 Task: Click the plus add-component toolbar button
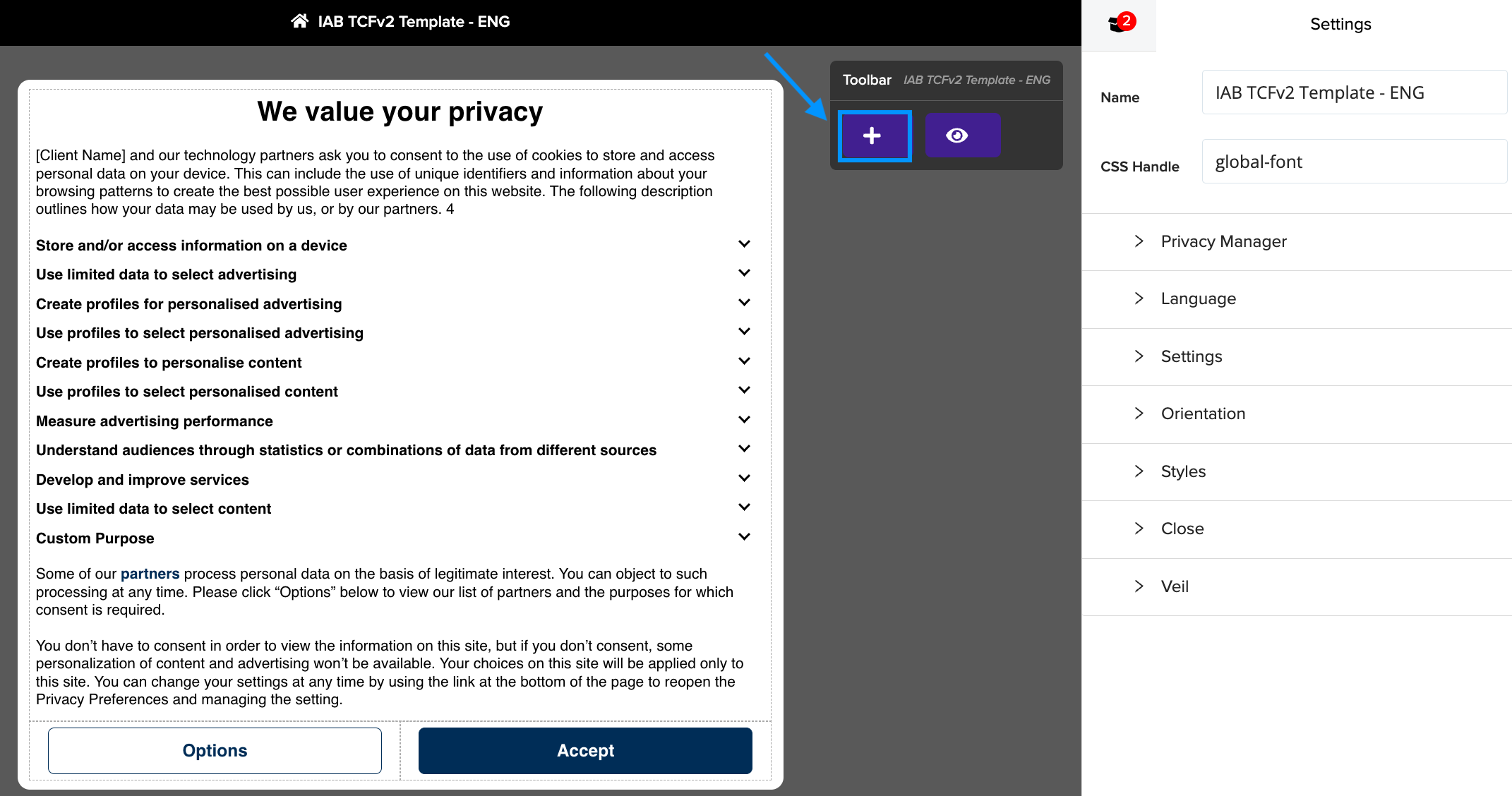tap(874, 135)
